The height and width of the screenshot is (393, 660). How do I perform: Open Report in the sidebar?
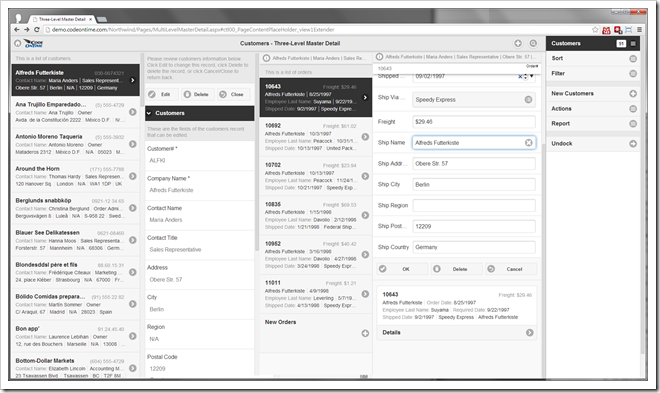[593, 123]
